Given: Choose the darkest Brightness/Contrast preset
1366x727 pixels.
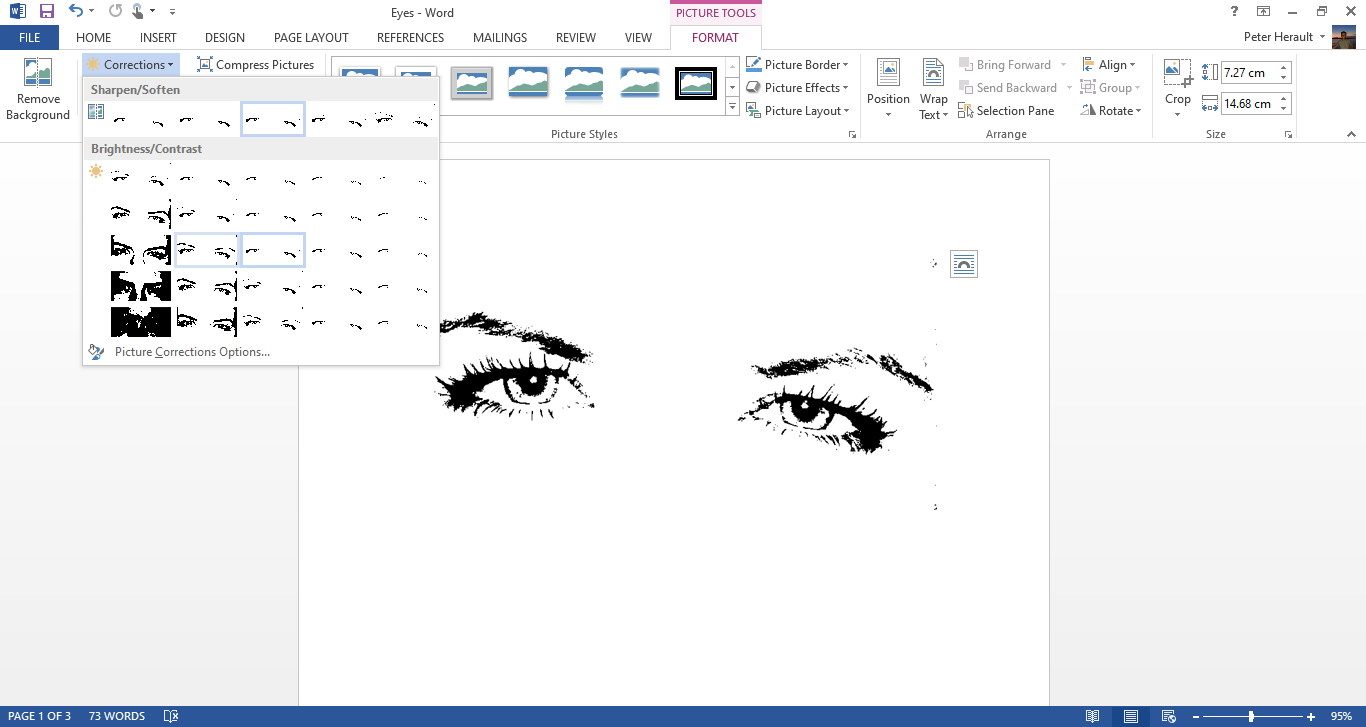Looking at the screenshot, I should [x=140, y=322].
